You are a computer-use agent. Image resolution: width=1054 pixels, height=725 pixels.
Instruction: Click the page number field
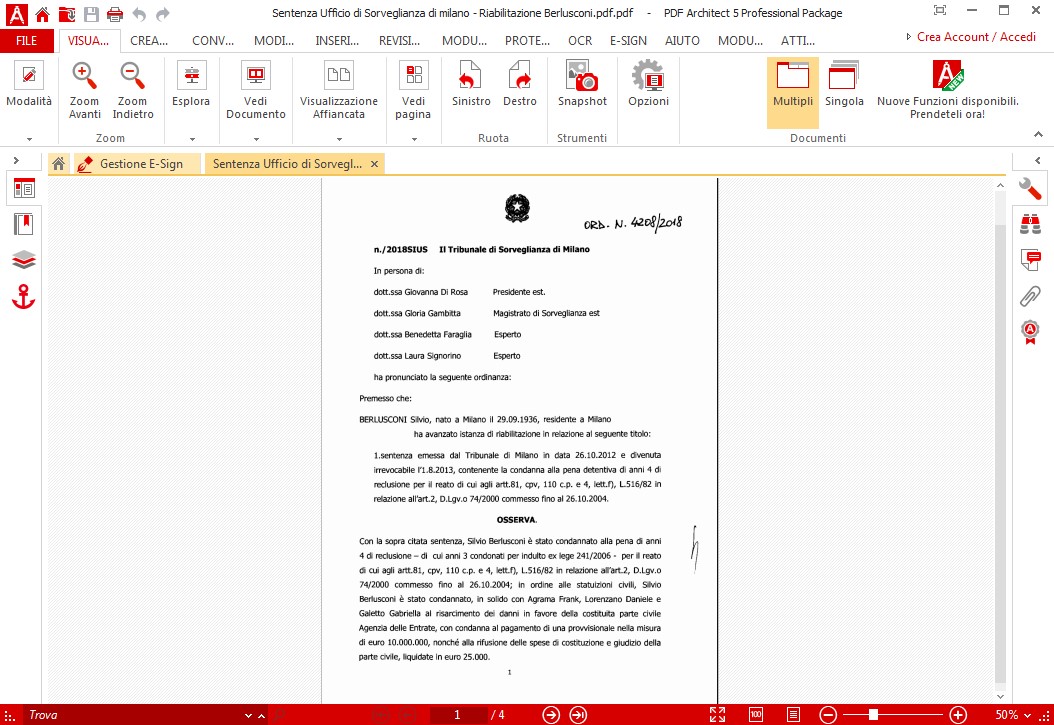point(457,715)
